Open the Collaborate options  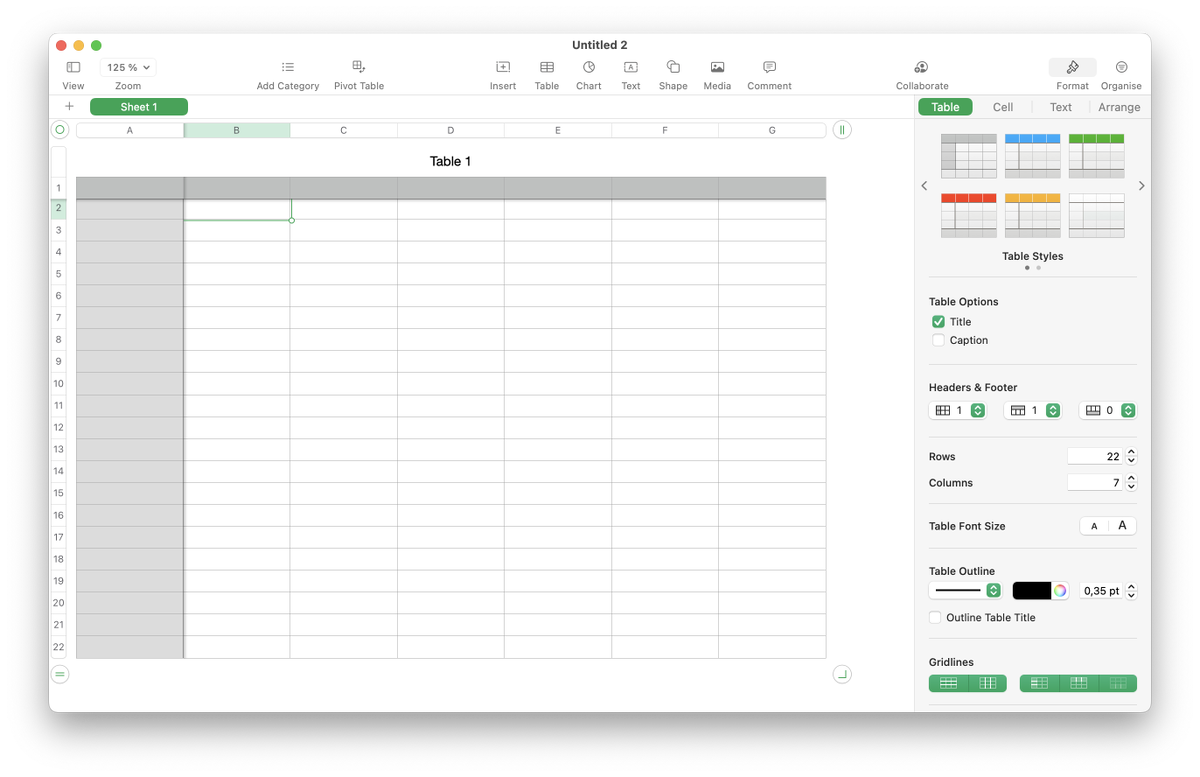[921, 67]
